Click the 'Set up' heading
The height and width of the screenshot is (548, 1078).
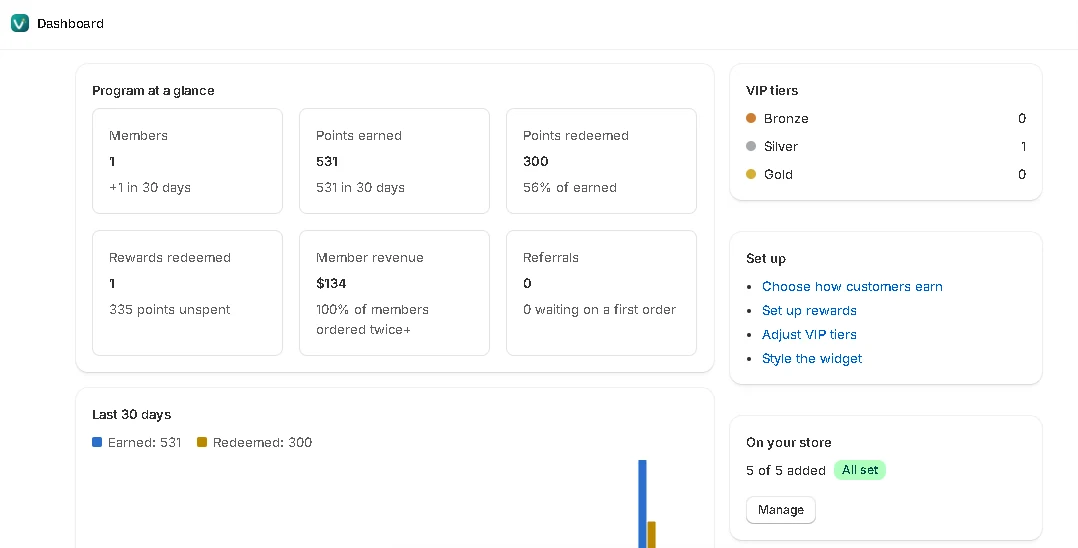(766, 259)
